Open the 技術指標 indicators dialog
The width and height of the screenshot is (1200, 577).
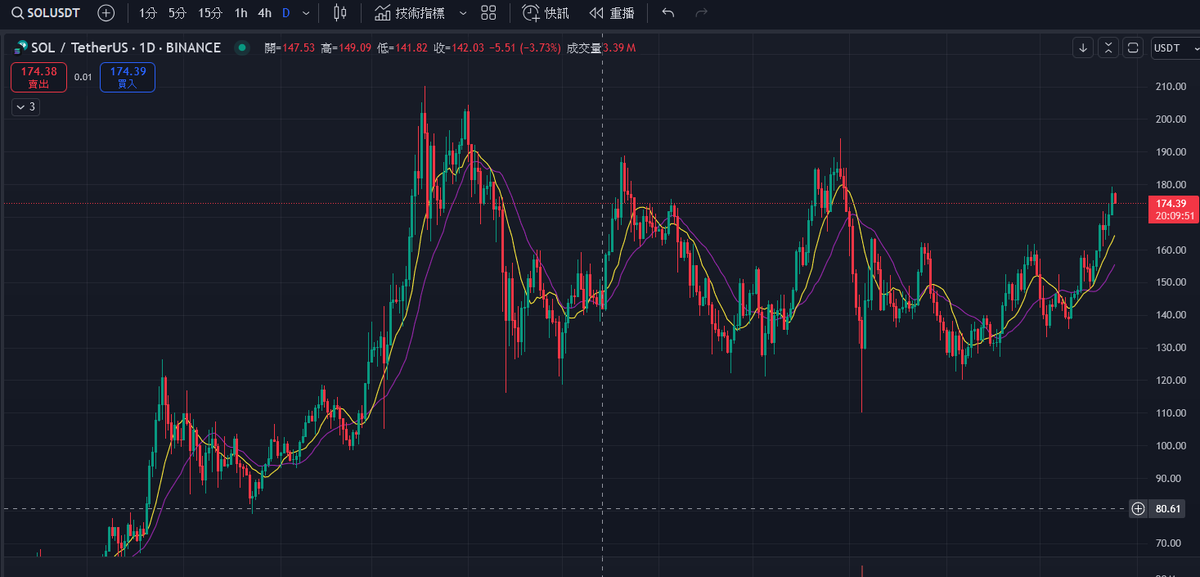(409, 13)
